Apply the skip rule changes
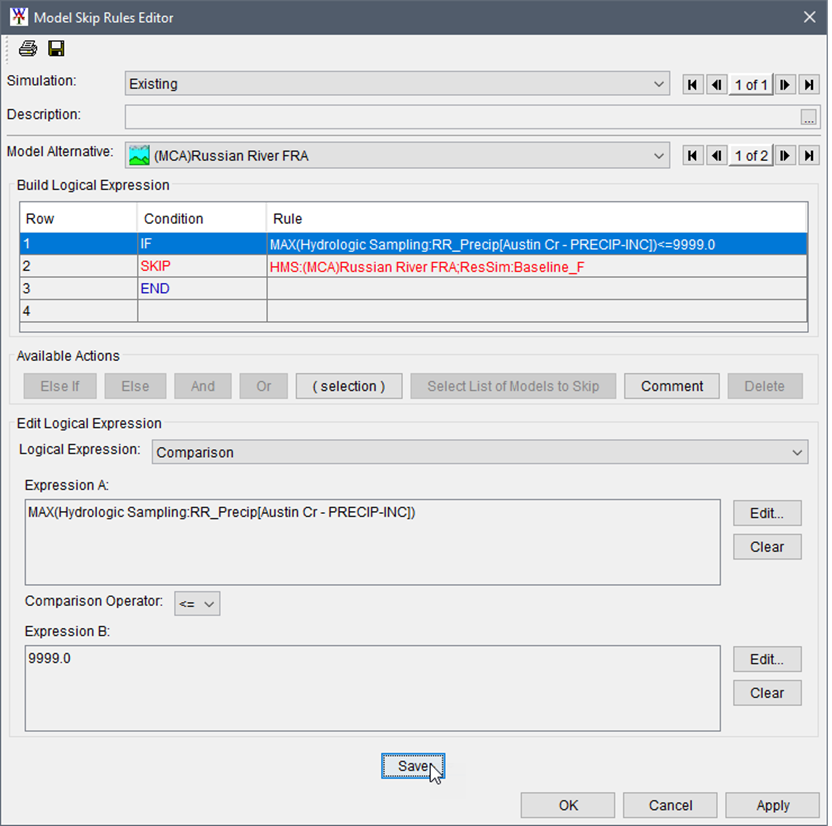Viewport: 832px width, 826px height. (772, 805)
